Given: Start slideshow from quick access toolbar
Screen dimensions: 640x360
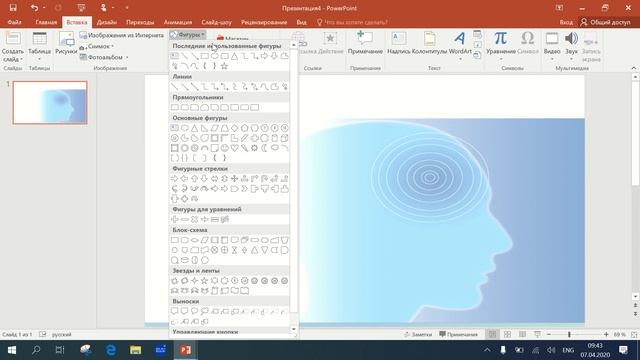Looking at the screenshot, I should 81,8.
